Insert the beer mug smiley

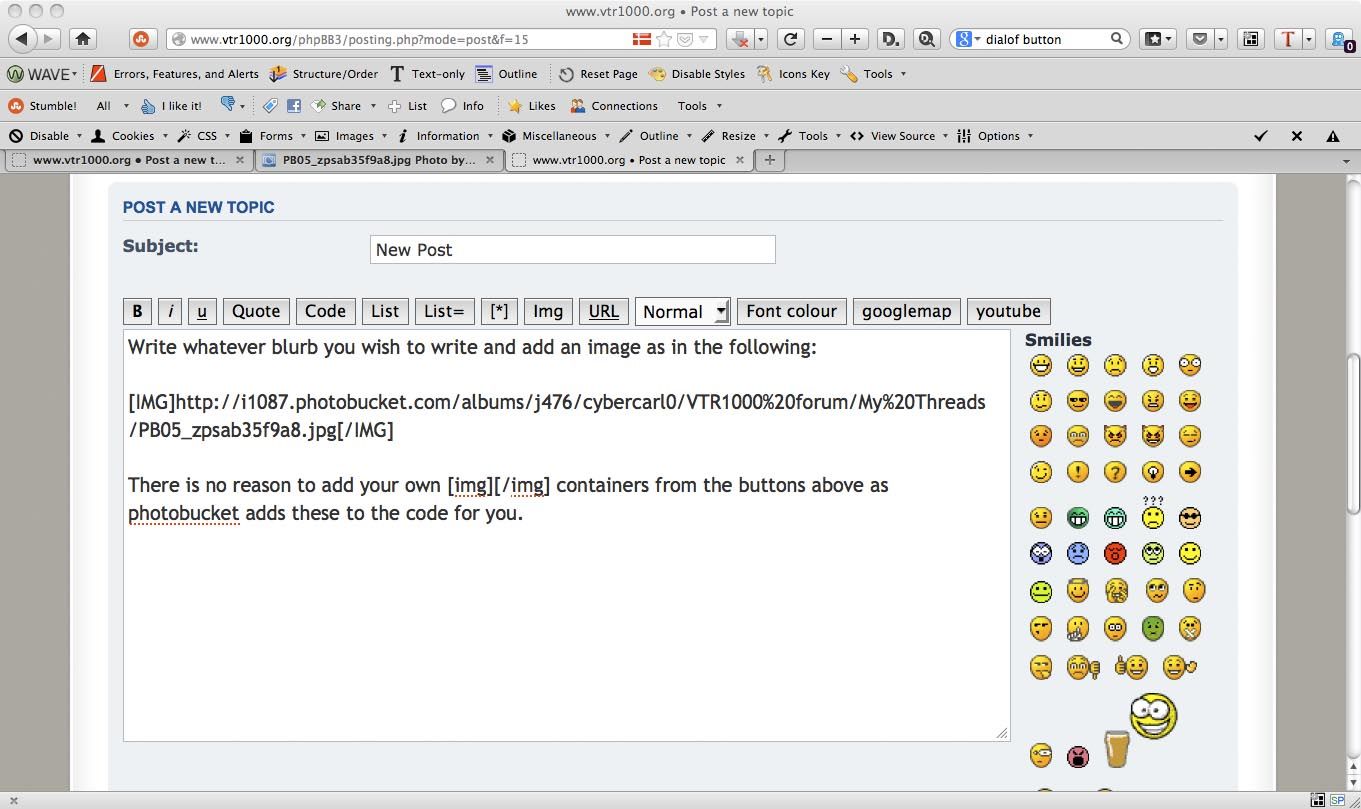coord(1116,749)
